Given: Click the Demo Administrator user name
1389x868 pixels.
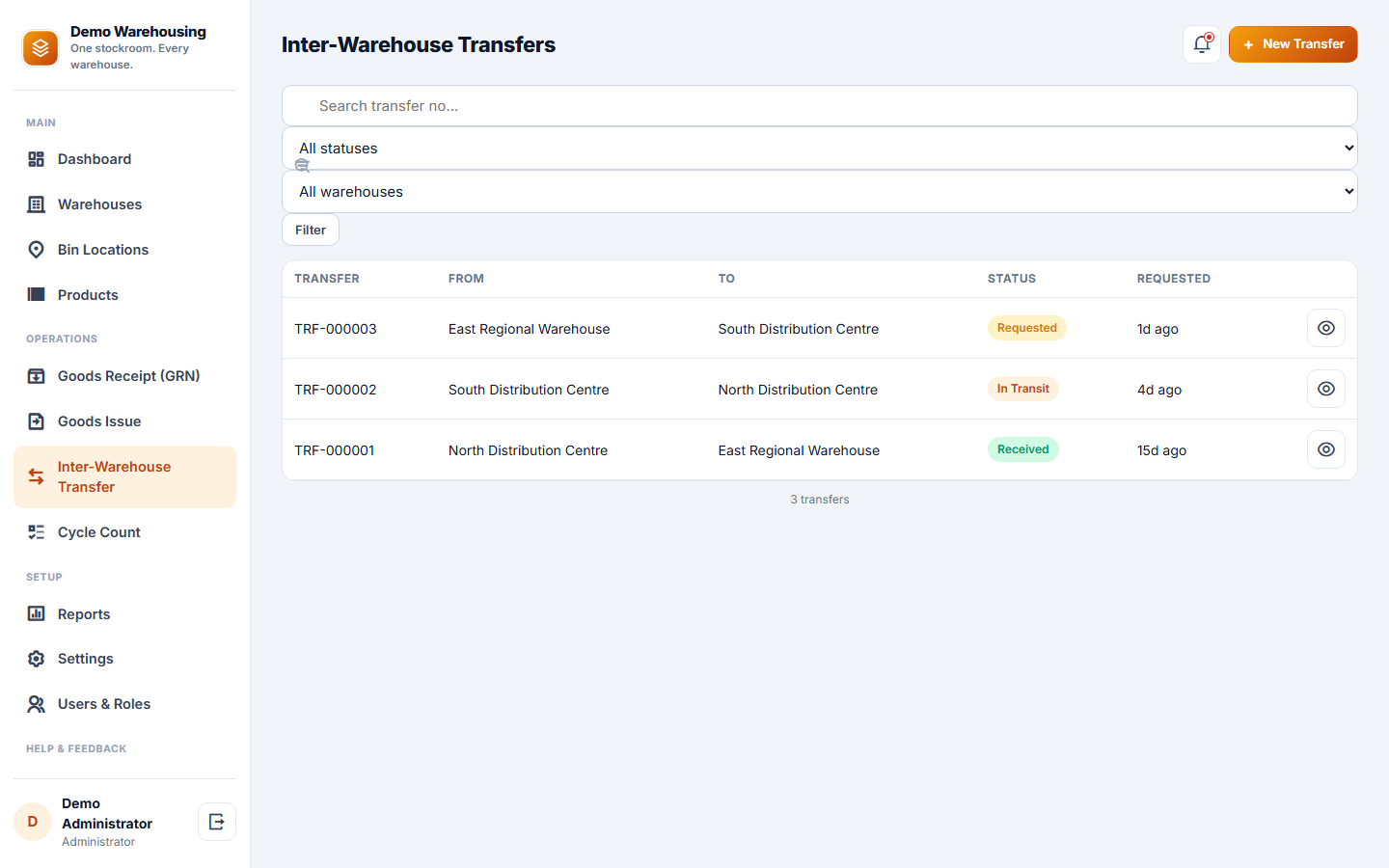Looking at the screenshot, I should coord(107,814).
